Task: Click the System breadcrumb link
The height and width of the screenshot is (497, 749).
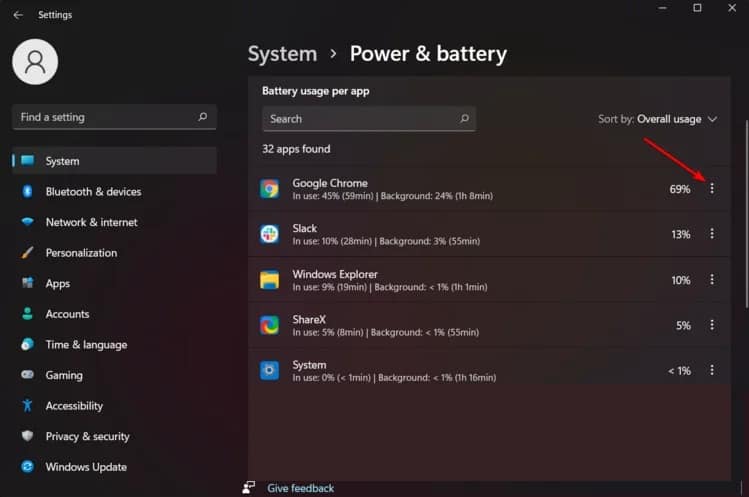Action: 282,54
